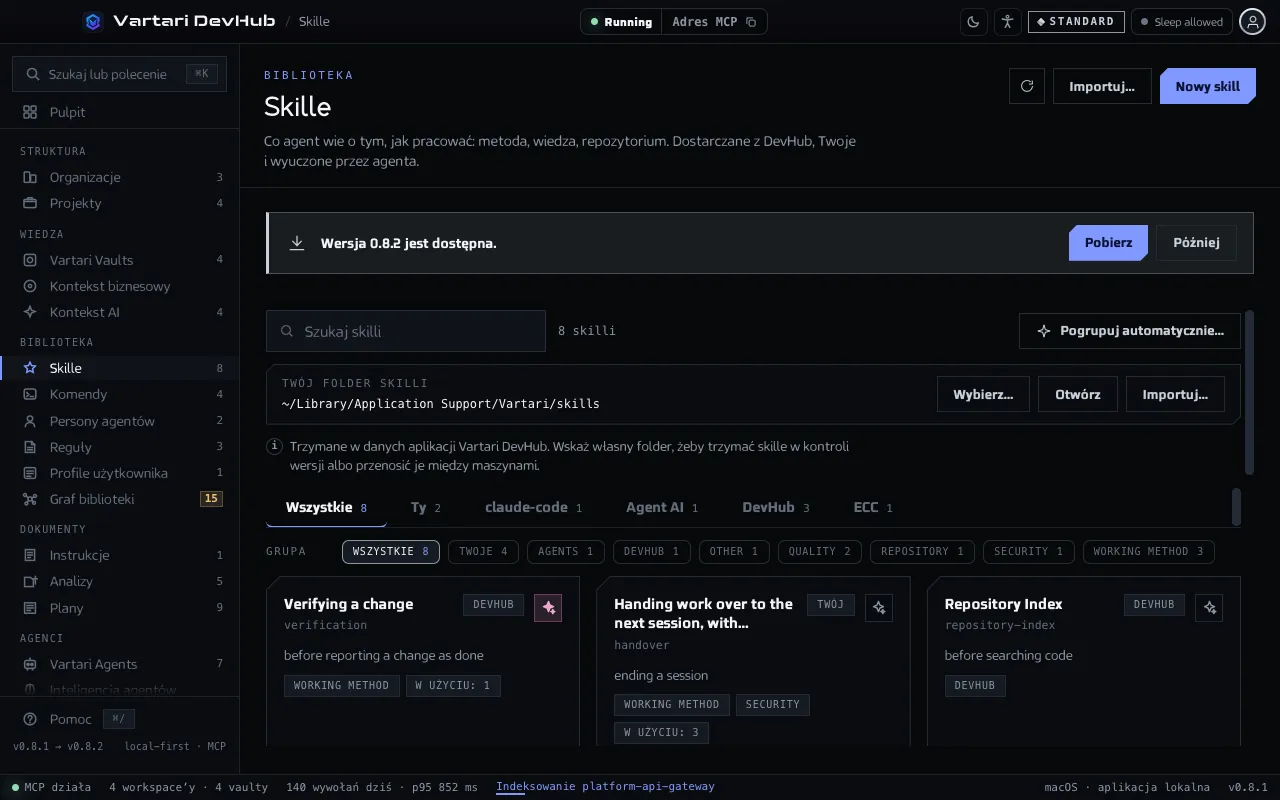
Task: Switch to the Agent AI tab
Action: (662, 508)
